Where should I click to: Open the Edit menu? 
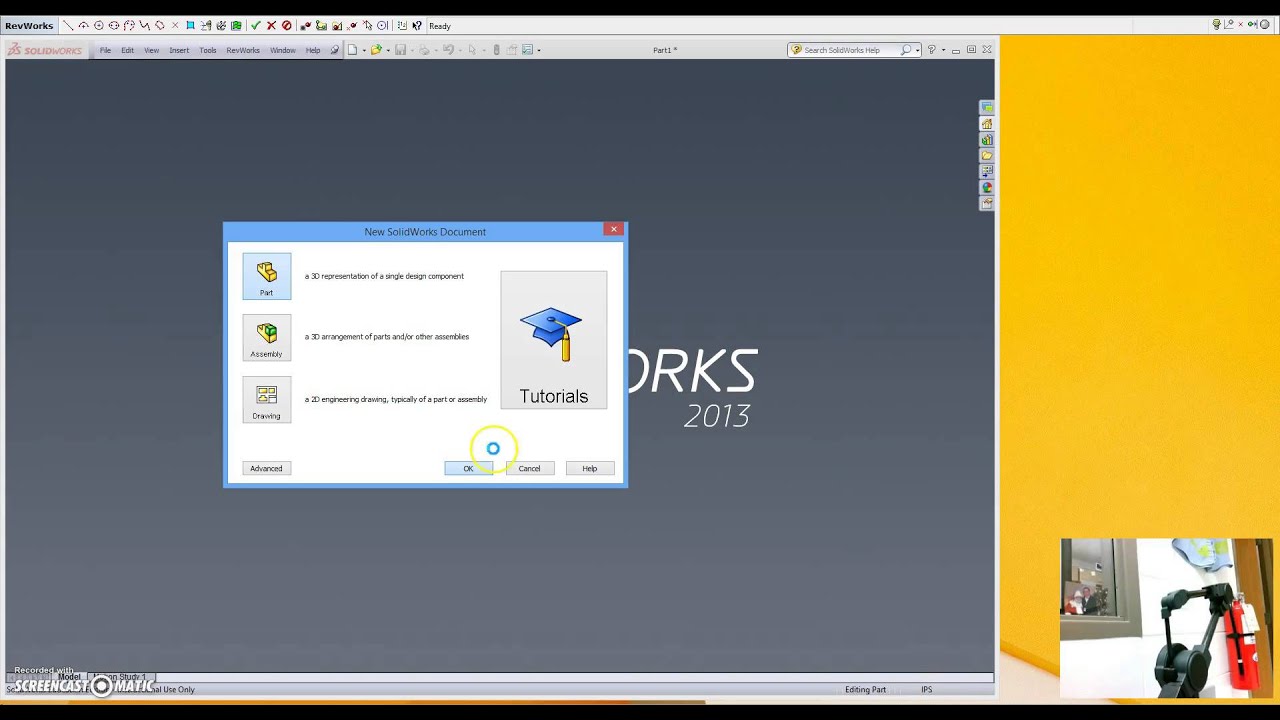[127, 50]
